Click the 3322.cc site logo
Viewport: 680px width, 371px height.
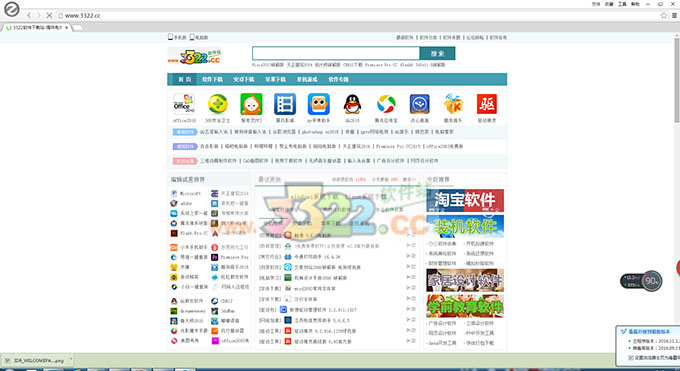[x=195, y=56]
